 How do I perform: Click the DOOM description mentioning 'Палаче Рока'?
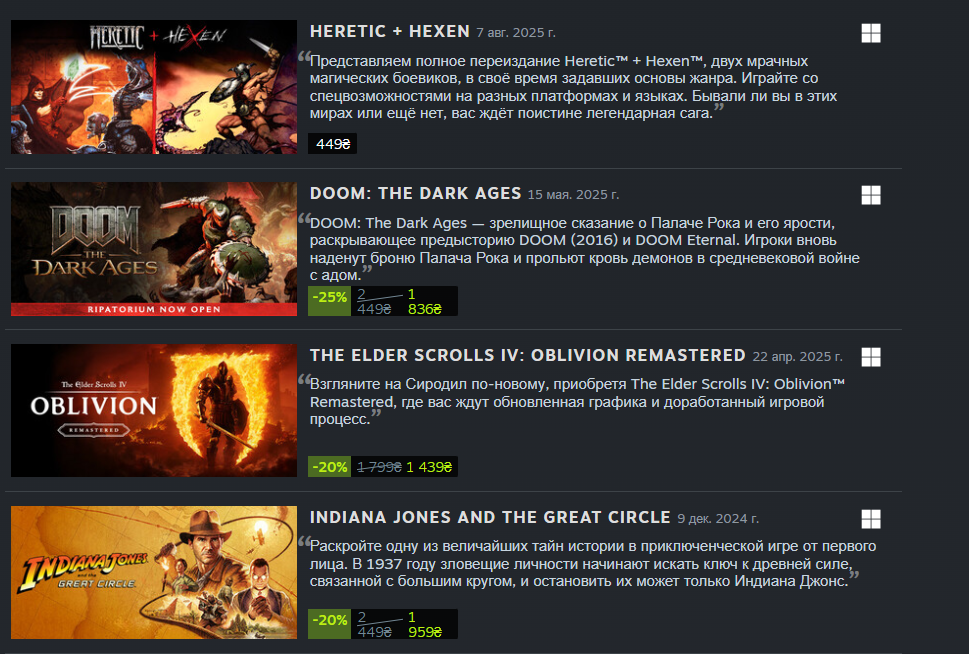point(585,249)
